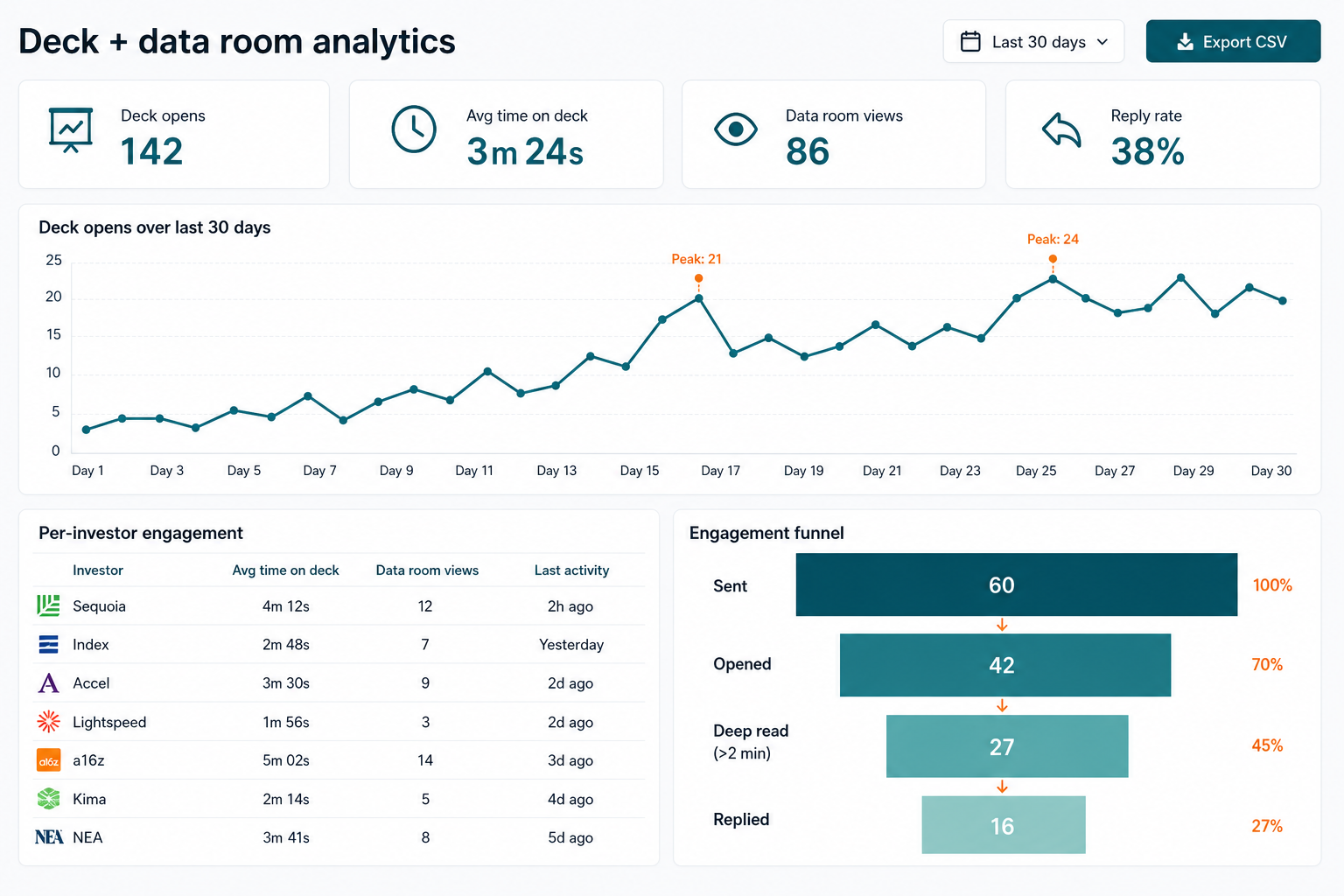Click the a16z logo icon
This screenshot has height=896, width=1344.
pos(49,760)
